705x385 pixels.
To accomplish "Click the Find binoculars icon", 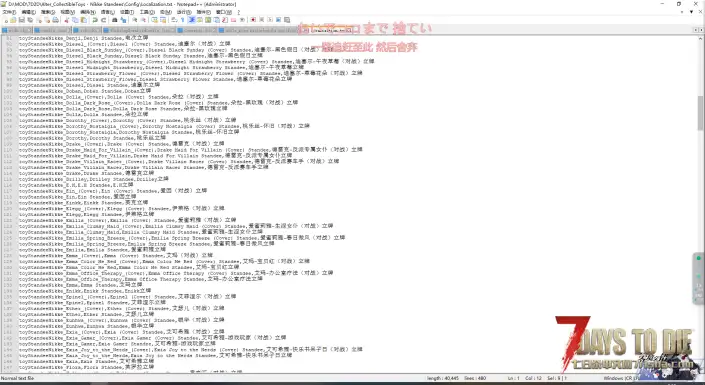I will pos(115,20).
